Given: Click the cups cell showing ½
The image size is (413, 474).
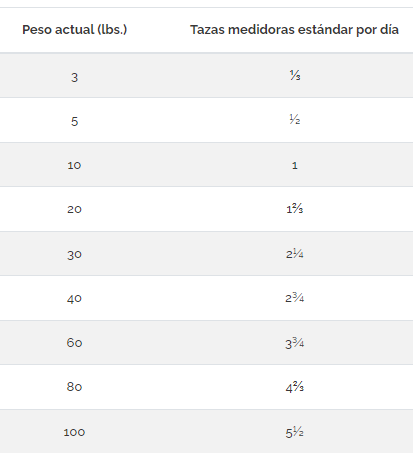Looking at the screenshot, I should [295, 119].
